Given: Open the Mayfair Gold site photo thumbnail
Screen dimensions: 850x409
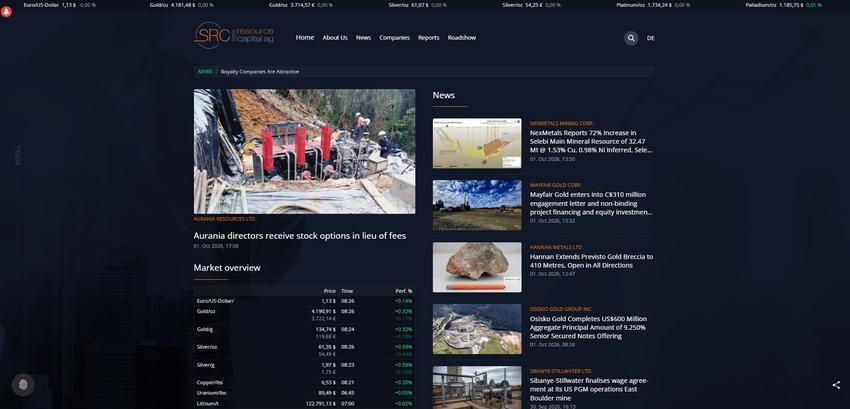Looking at the screenshot, I should [x=477, y=205].
